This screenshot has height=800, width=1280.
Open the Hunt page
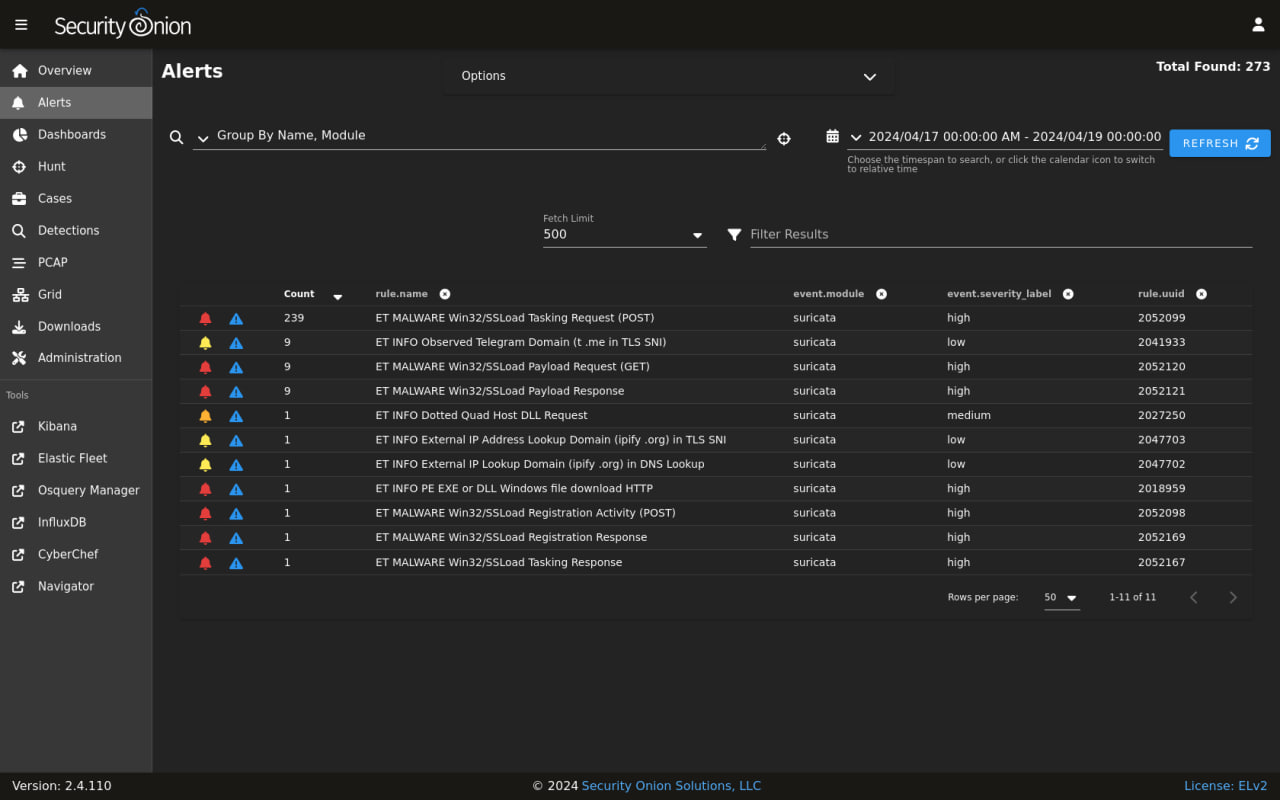76,167
